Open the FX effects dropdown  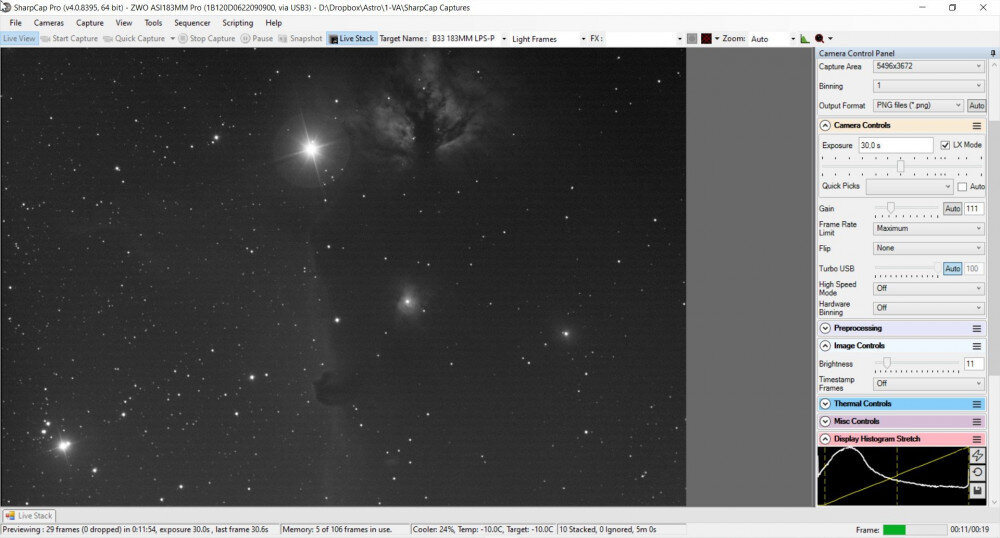tap(643, 39)
